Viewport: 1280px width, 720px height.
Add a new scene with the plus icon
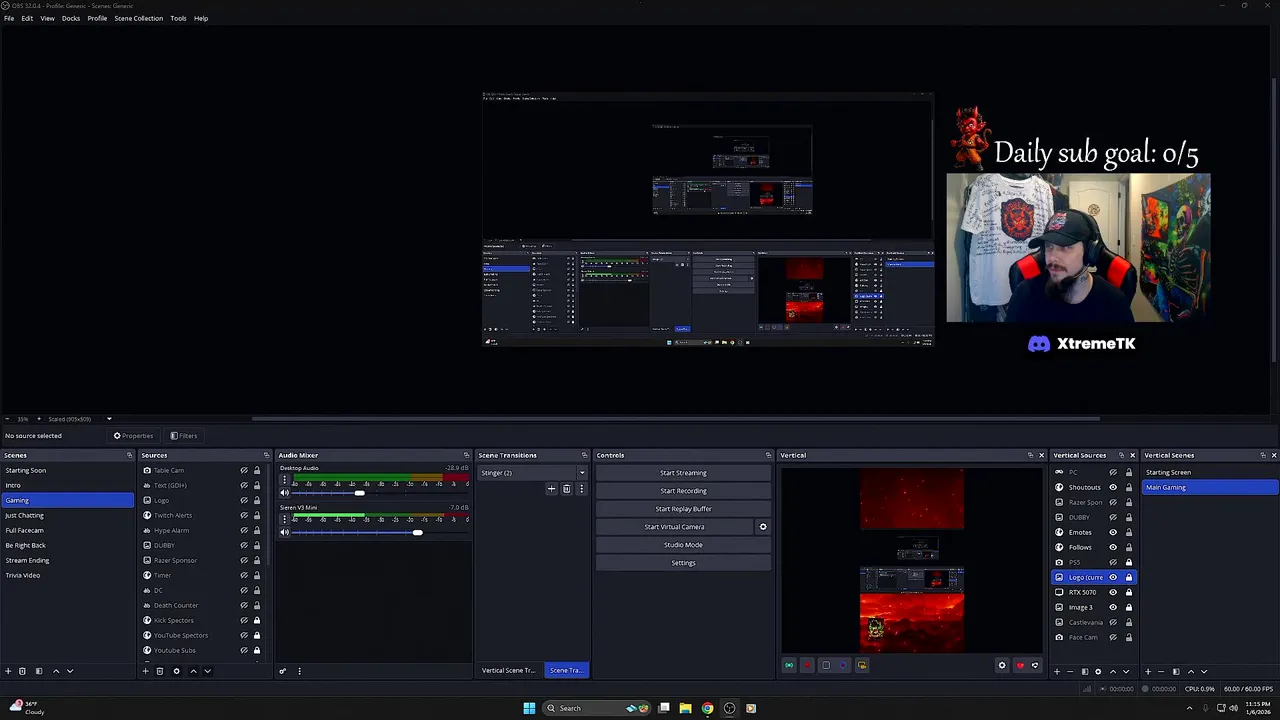click(x=8, y=671)
